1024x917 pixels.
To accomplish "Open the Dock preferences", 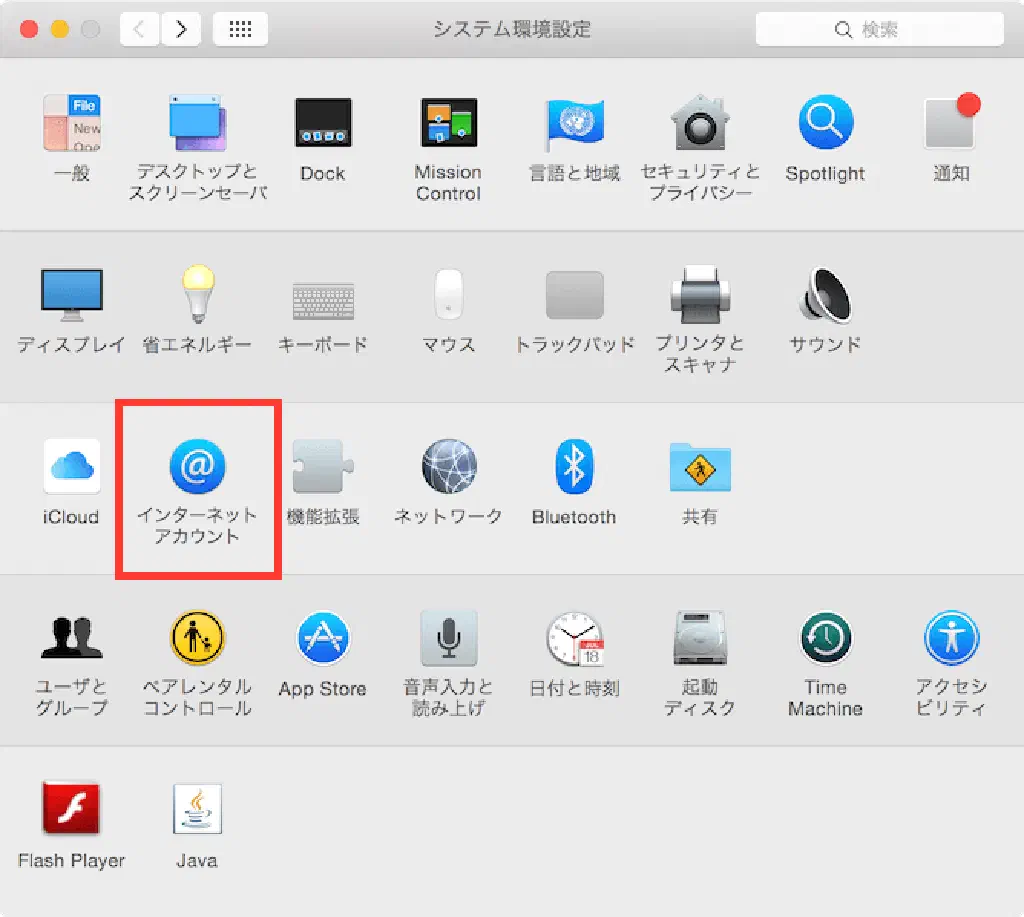I will tap(322, 124).
